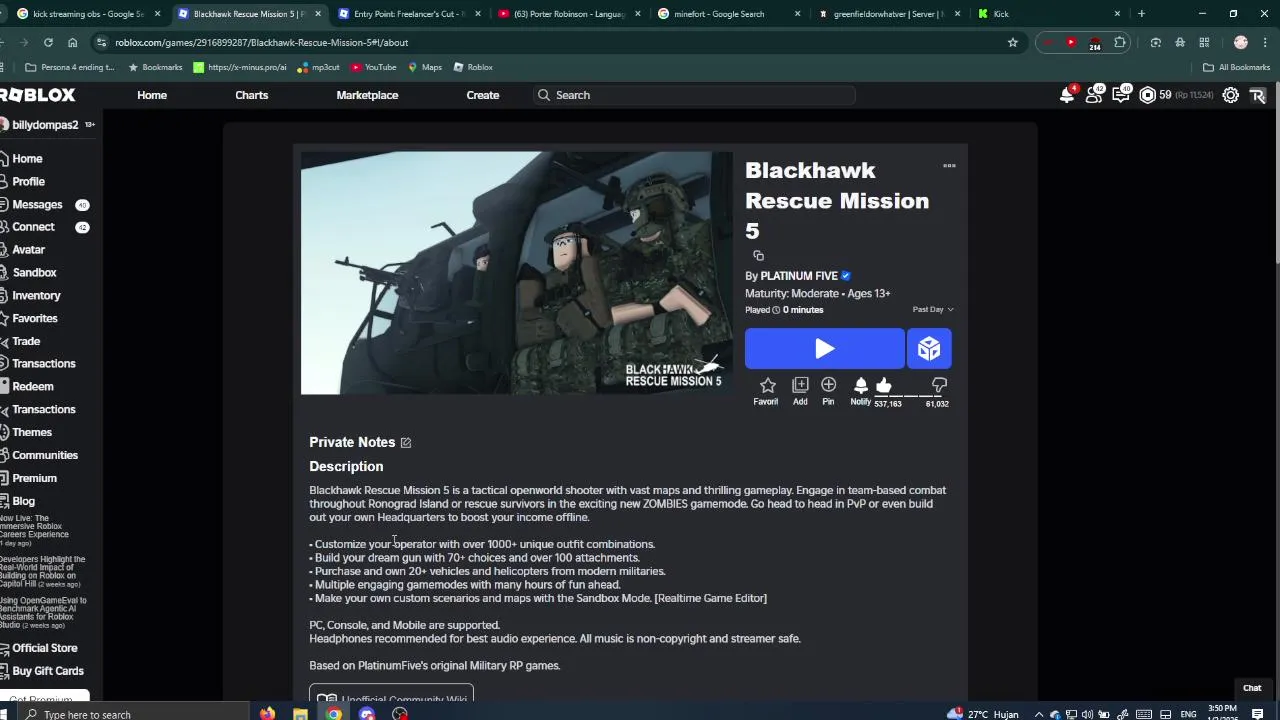Go to Home in the top navigation
The image size is (1280, 720).
pyautogui.click(x=152, y=95)
